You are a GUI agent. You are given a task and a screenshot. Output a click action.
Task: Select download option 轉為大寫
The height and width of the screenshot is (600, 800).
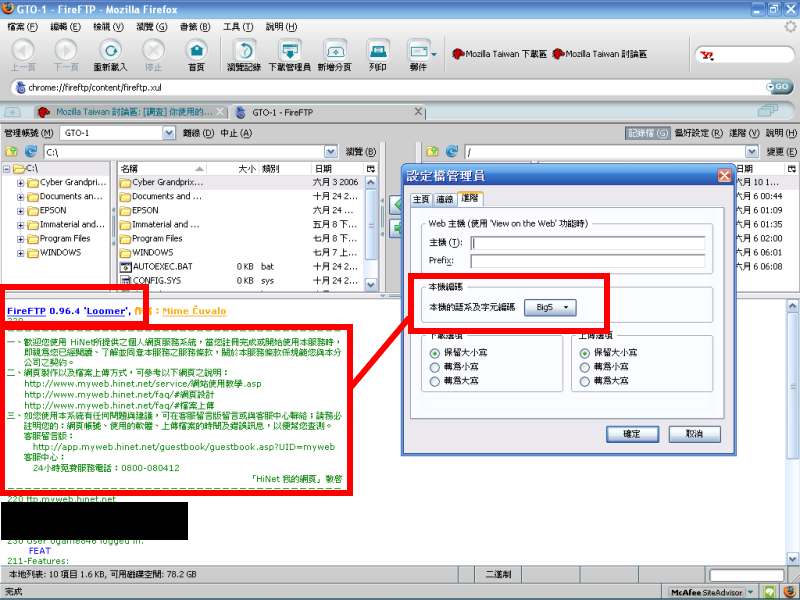click(434, 382)
